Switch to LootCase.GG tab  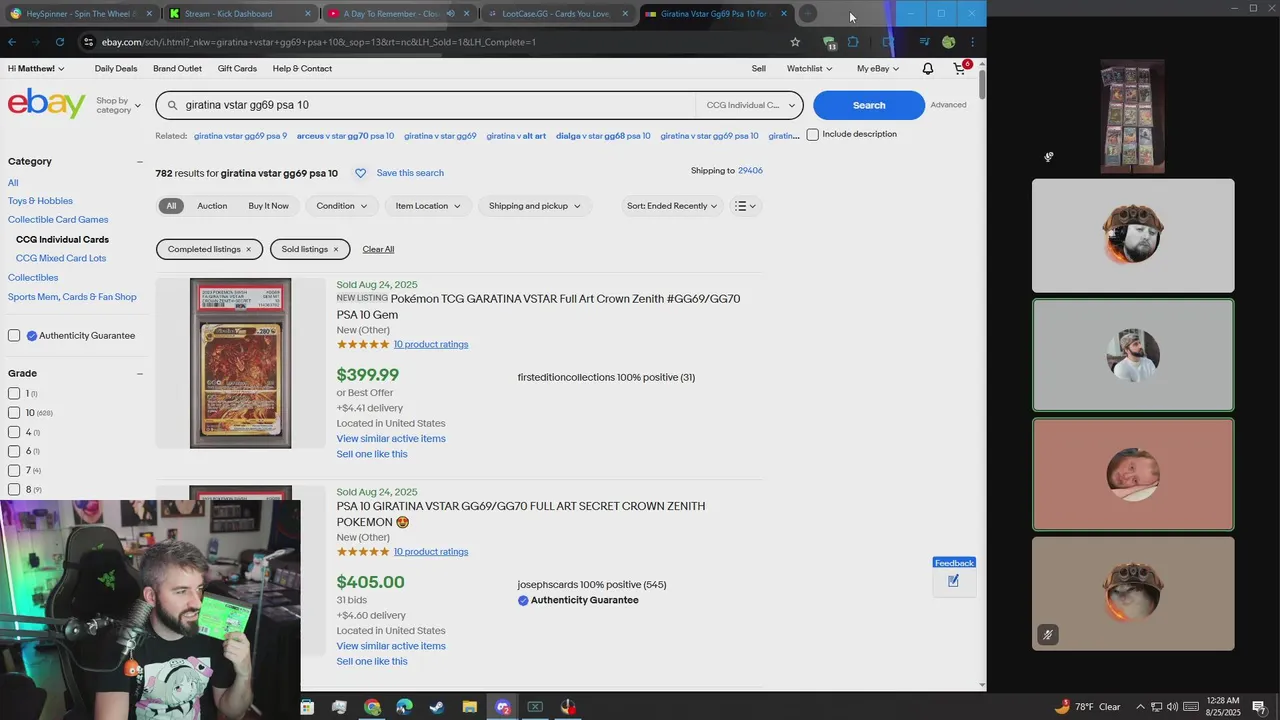(558, 14)
